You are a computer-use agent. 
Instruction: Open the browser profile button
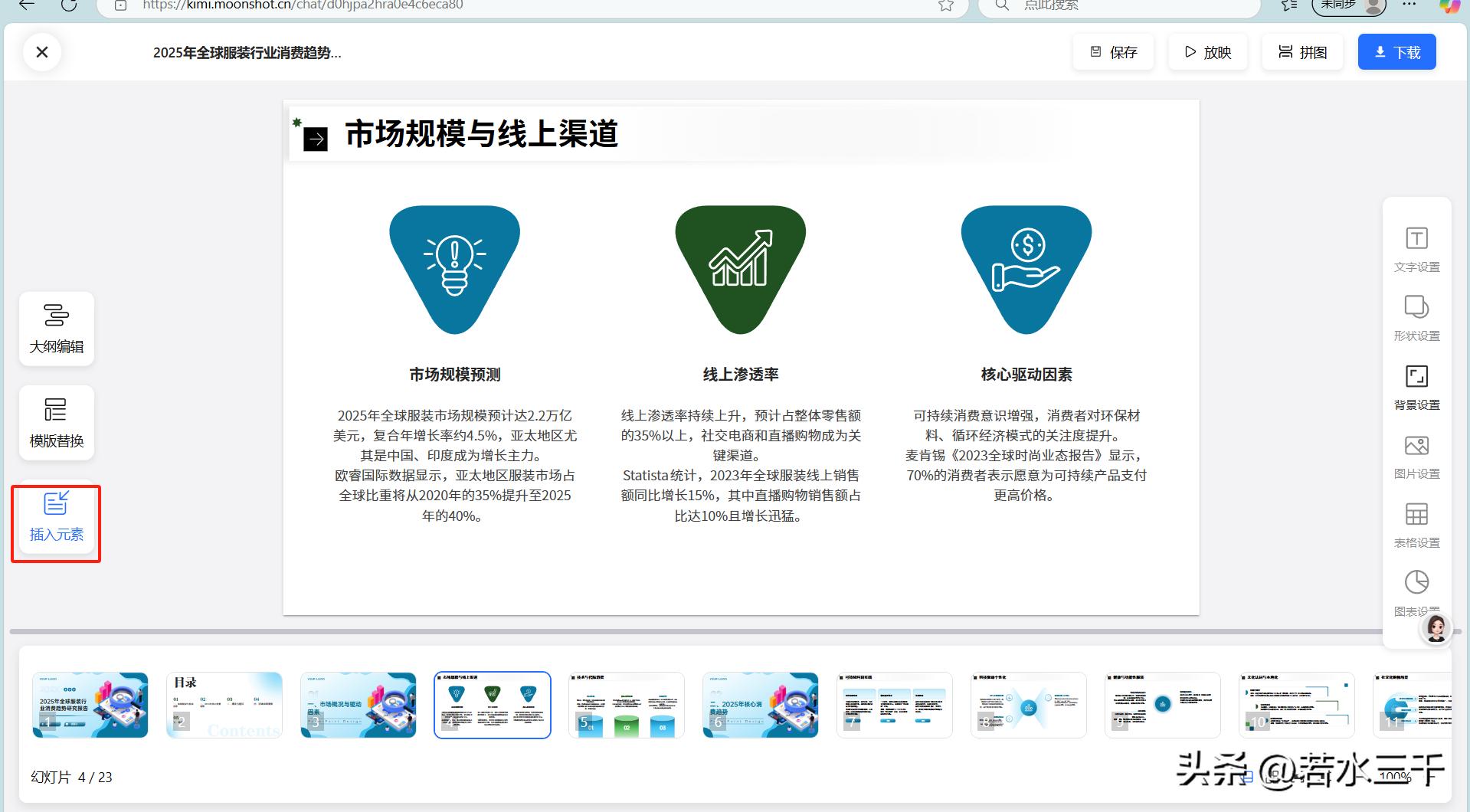click(1350, 5)
